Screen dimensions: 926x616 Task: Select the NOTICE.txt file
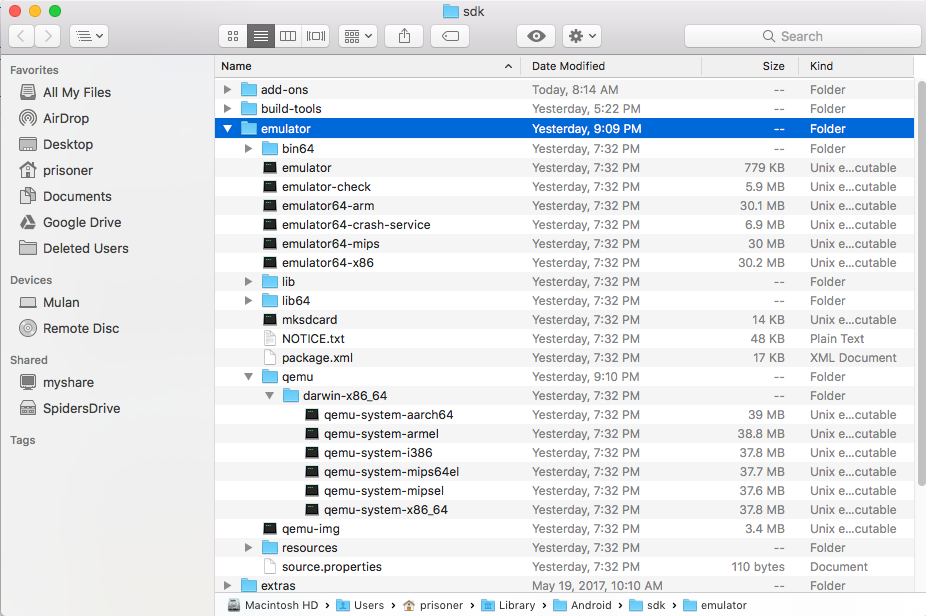(564, 338)
